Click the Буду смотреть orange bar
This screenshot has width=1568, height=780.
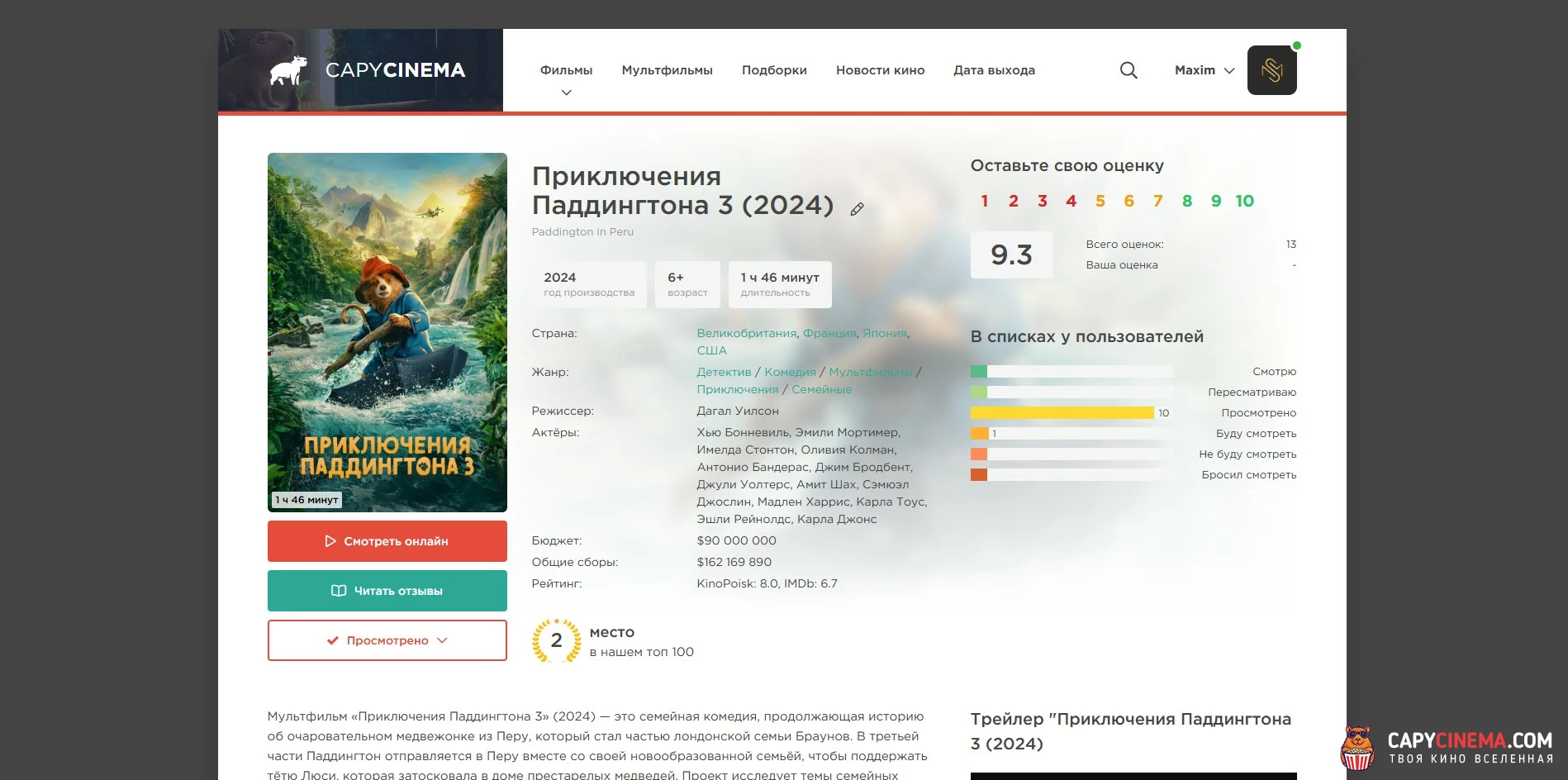[980, 433]
